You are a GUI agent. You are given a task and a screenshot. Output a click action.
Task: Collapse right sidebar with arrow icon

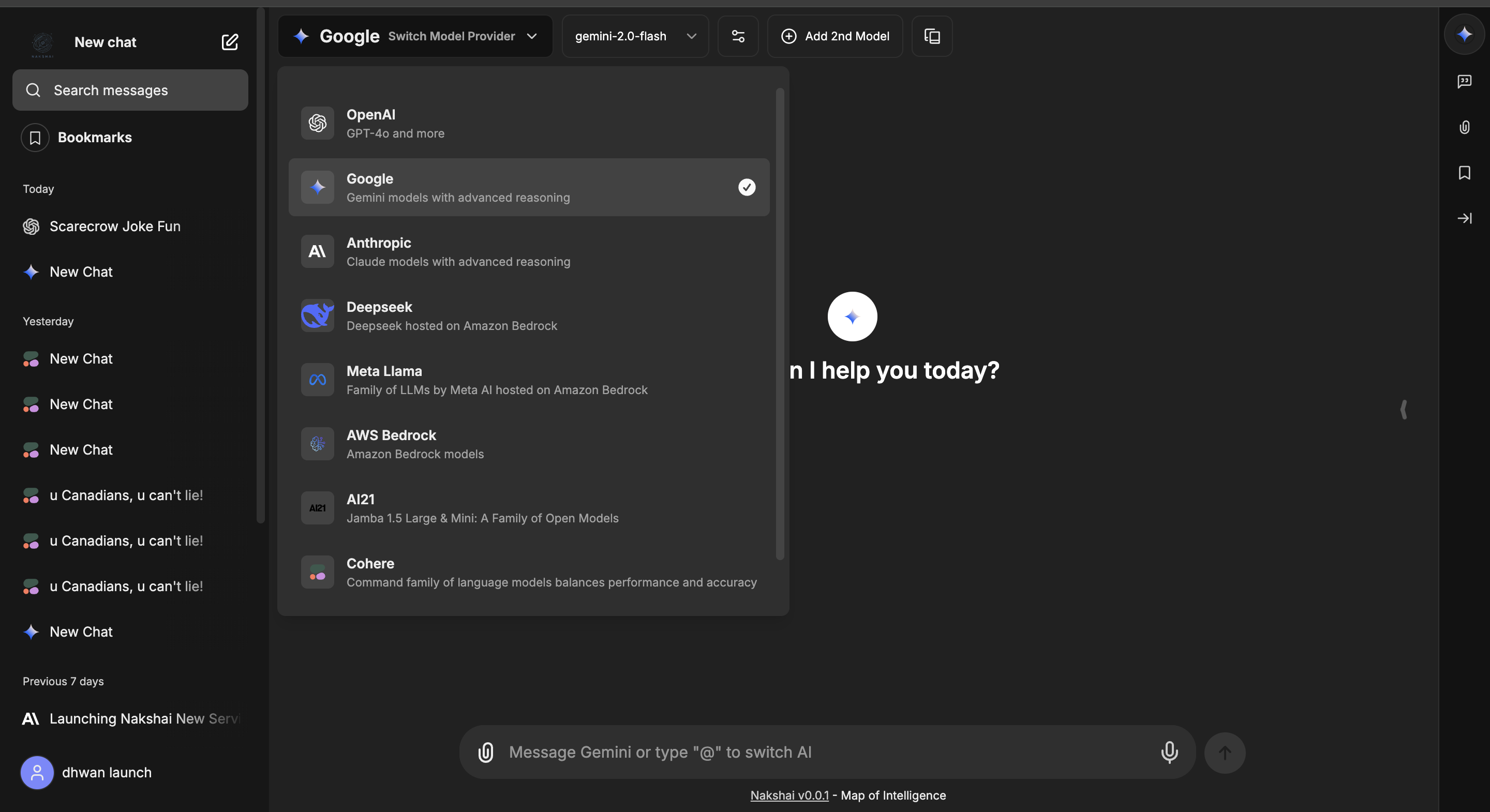pos(1464,218)
